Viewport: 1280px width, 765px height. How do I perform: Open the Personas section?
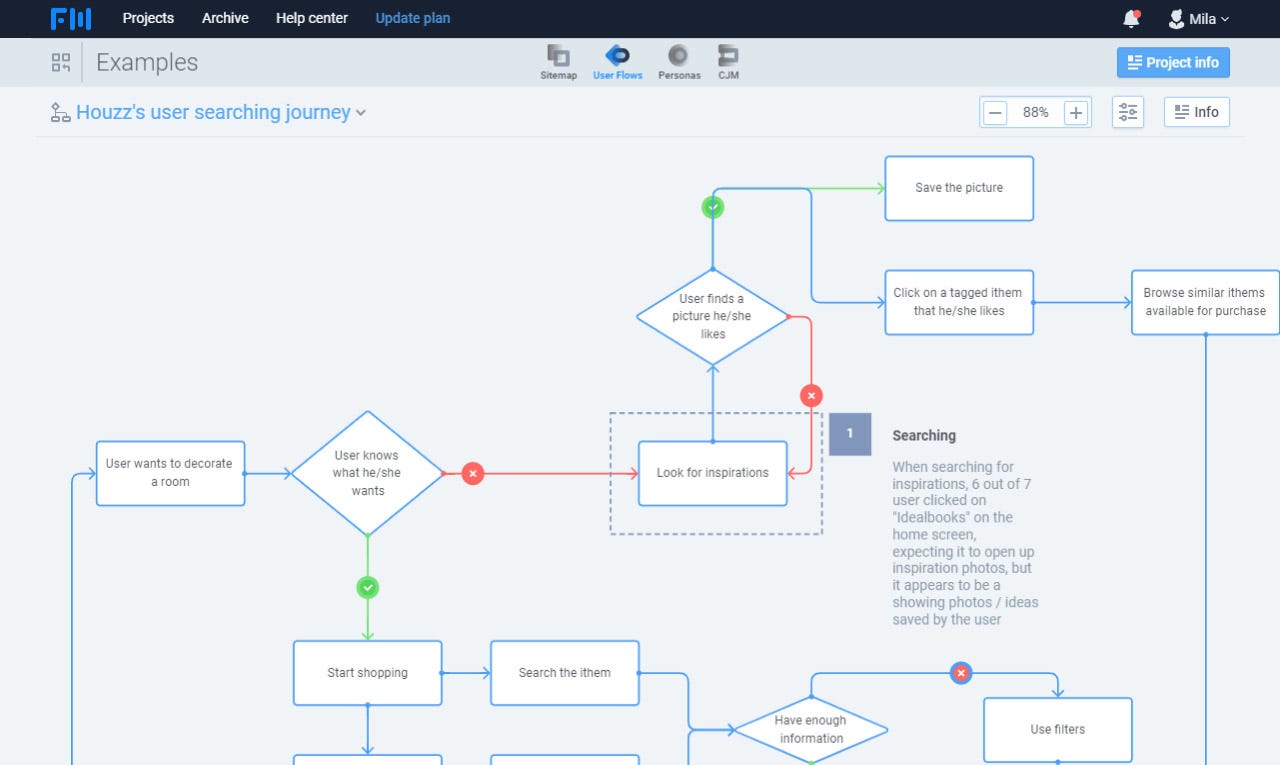pos(678,60)
